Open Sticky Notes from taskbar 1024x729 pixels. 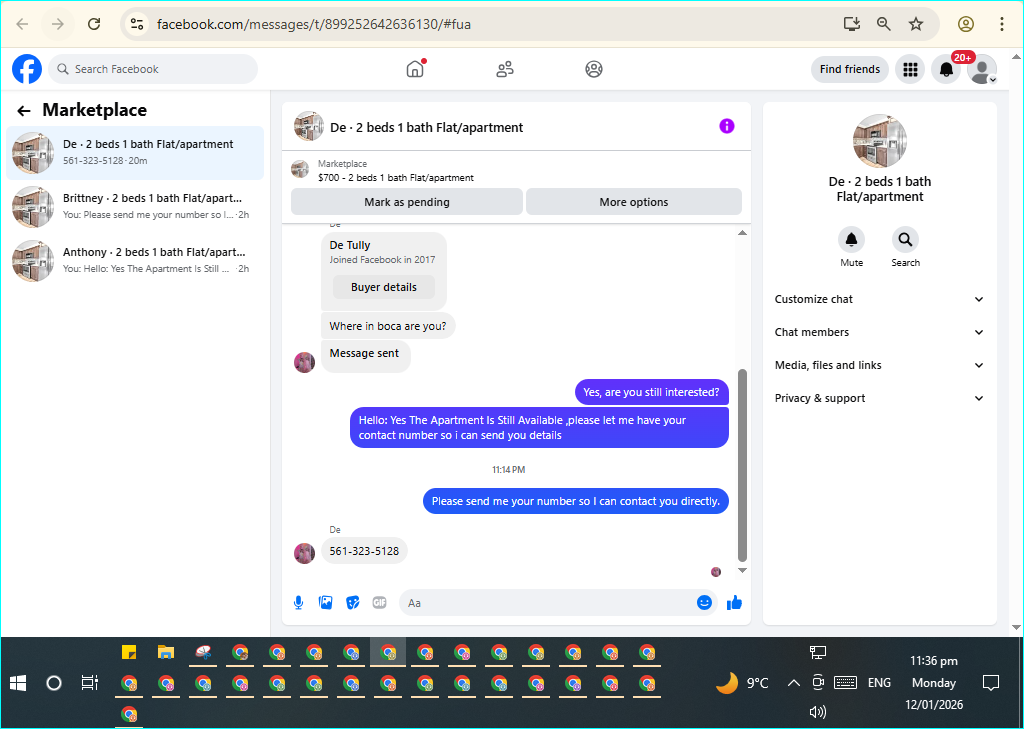(129, 652)
